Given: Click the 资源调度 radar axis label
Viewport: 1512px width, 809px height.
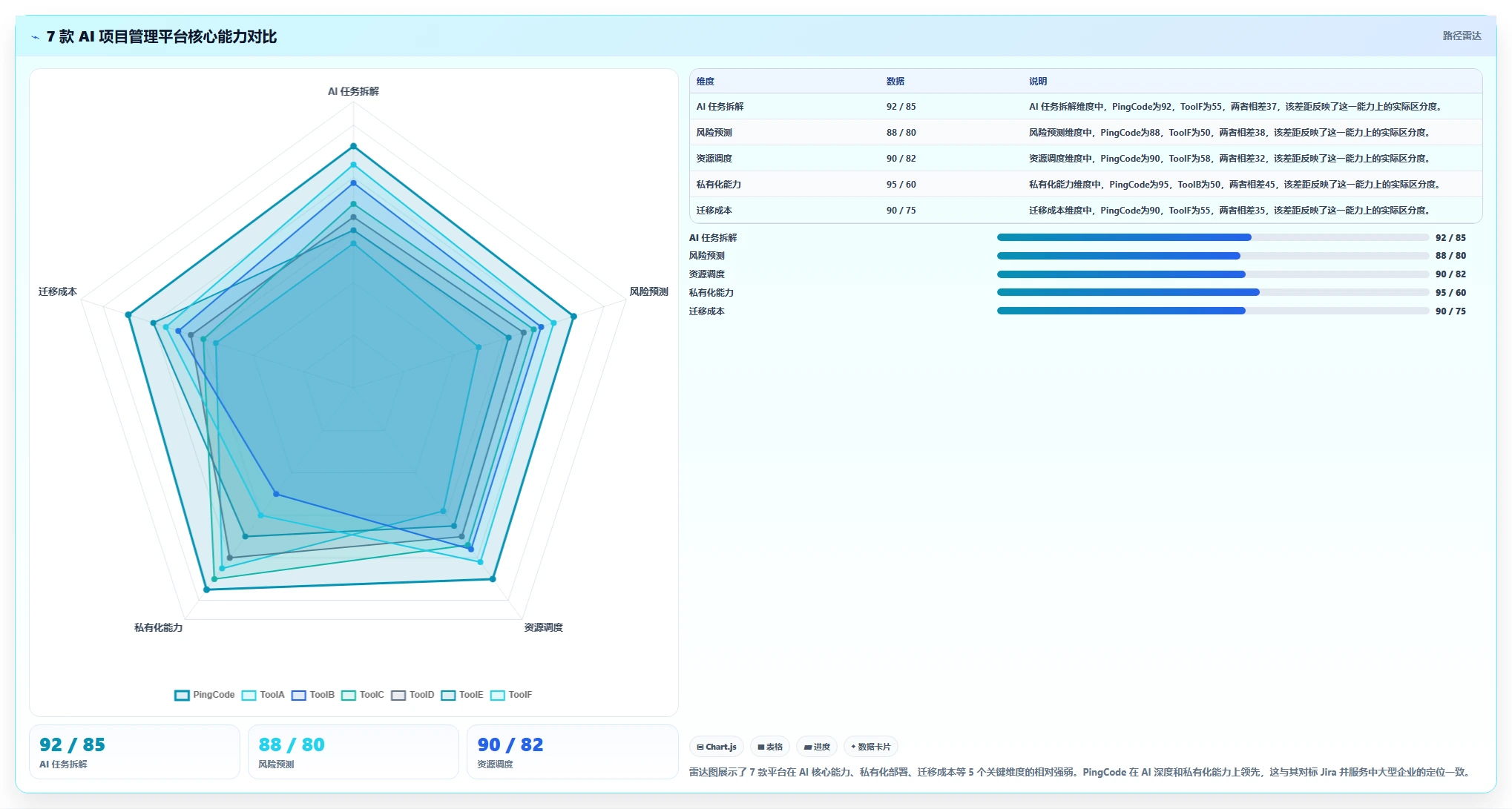Looking at the screenshot, I should 543,627.
